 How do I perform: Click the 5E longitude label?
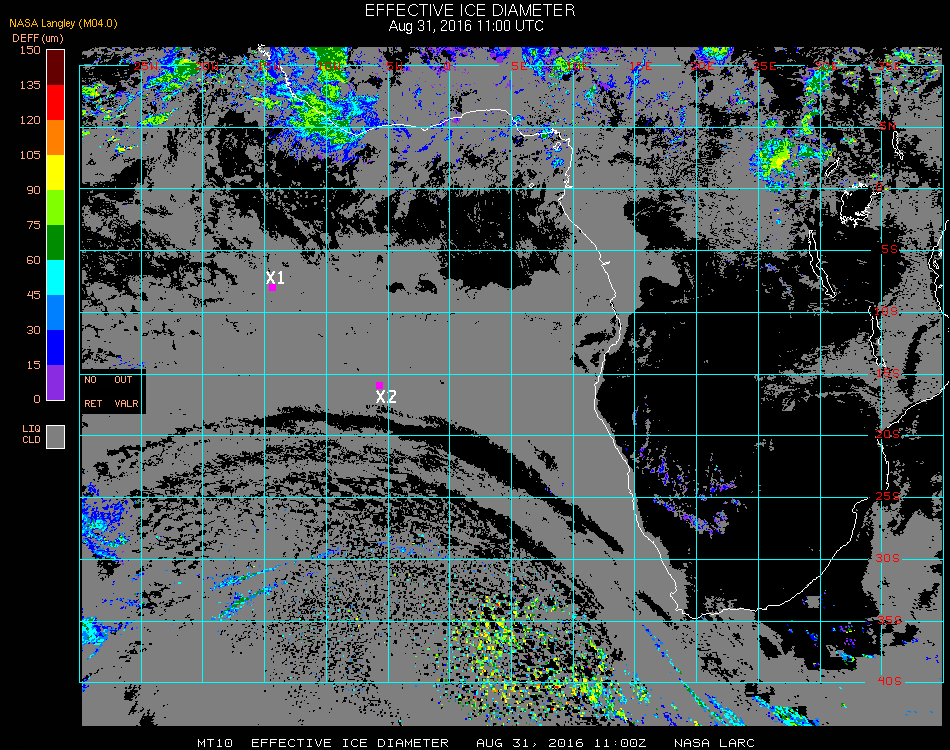pos(519,66)
